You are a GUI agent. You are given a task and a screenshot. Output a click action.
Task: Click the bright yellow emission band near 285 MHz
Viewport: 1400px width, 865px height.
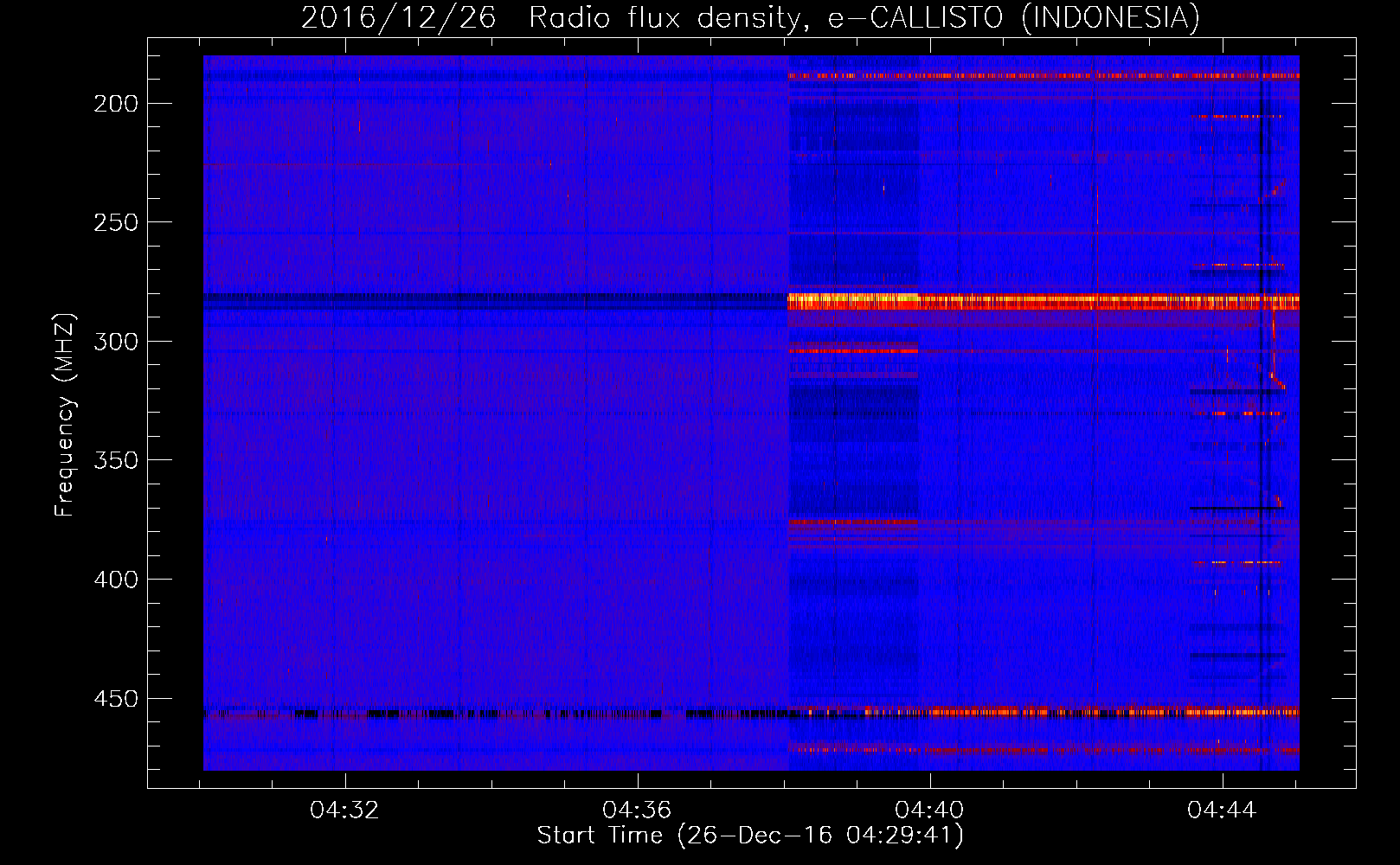(1043, 301)
